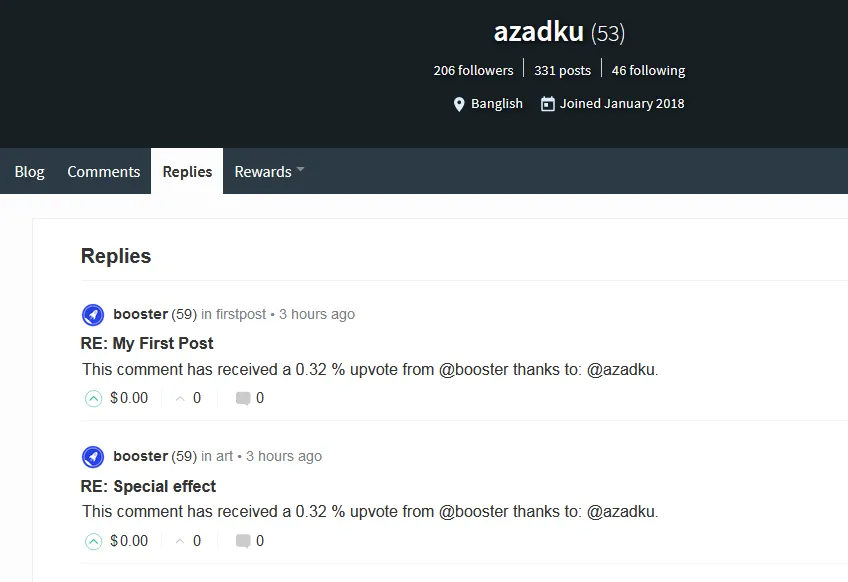Screen dimensions: 848x582
Task: Click the calendar icon by Joined January 2018
Action: (x=547, y=104)
